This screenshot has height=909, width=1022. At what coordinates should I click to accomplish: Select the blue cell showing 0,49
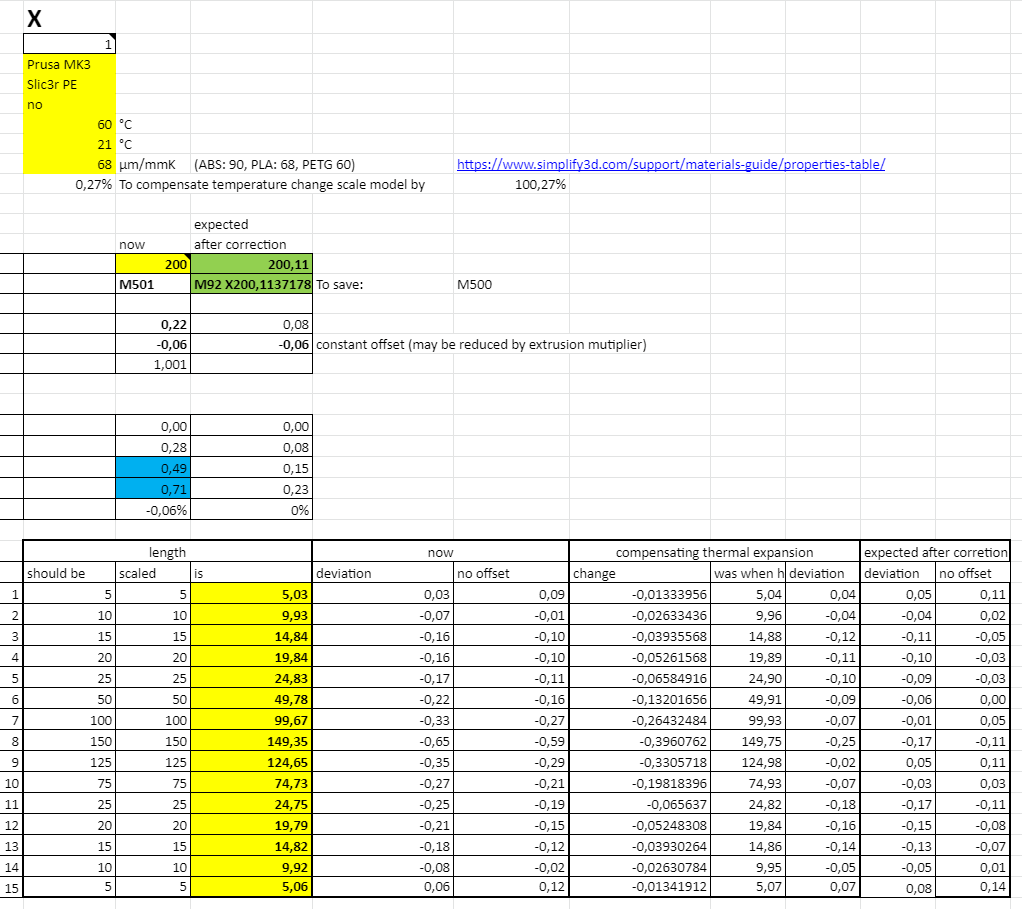coord(153,468)
